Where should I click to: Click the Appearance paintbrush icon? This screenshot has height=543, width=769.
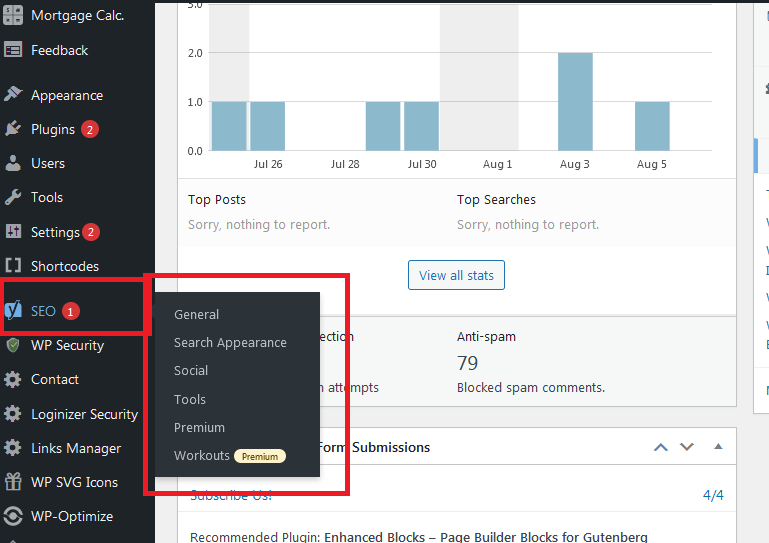click(x=13, y=95)
